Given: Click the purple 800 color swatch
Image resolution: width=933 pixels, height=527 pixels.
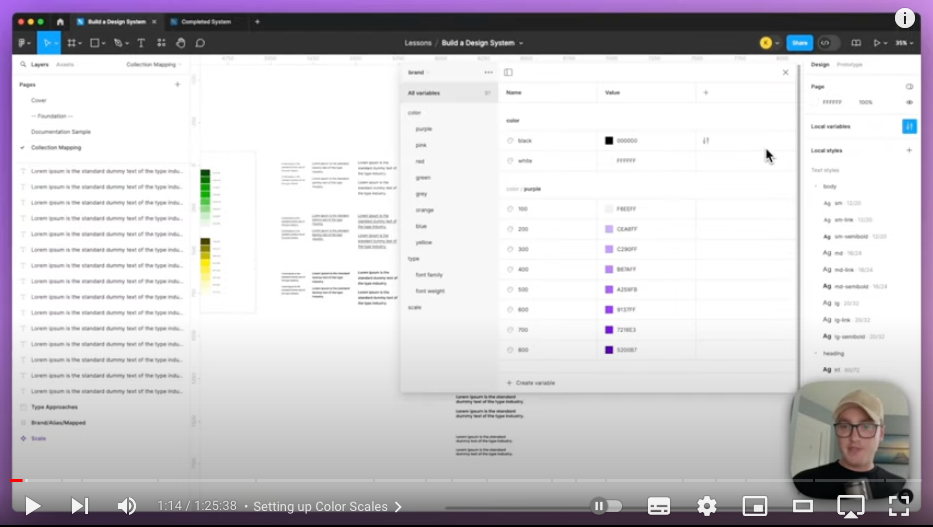Looking at the screenshot, I should (x=609, y=350).
